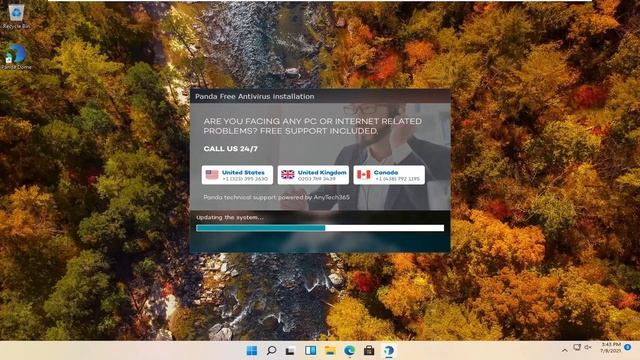This screenshot has width=640, height=360.
Task: Launch File Explorer from the taskbar
Action: tap(330, 351)
